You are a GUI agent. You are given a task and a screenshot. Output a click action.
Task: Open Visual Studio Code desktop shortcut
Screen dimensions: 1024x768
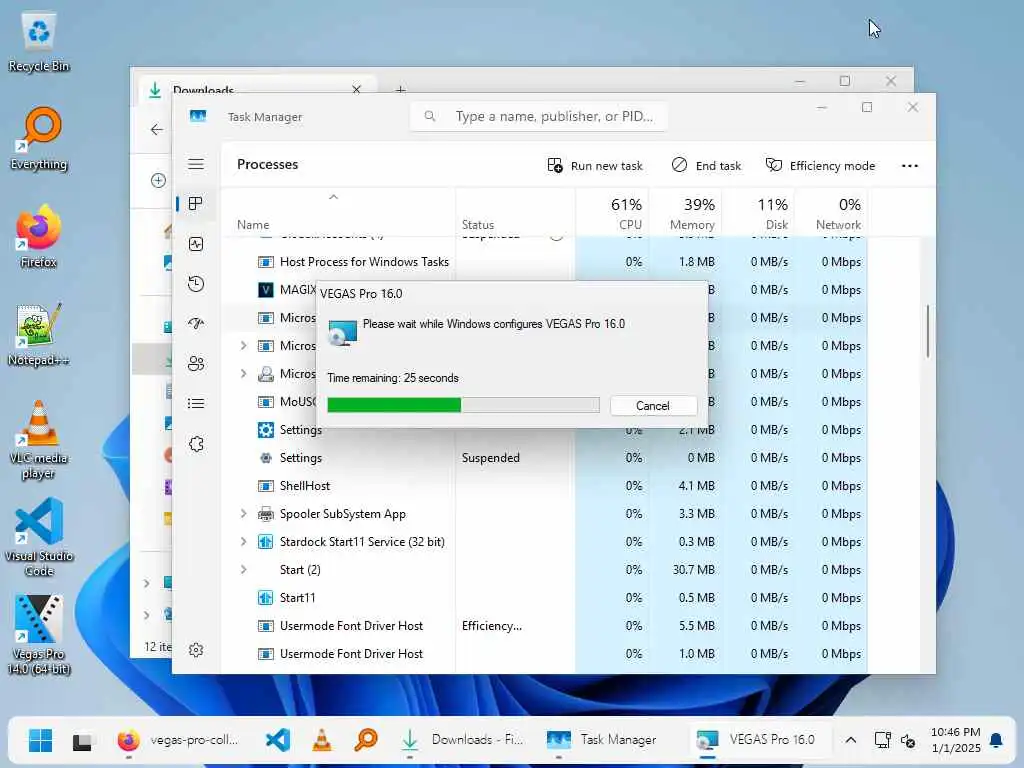(39, 537)
